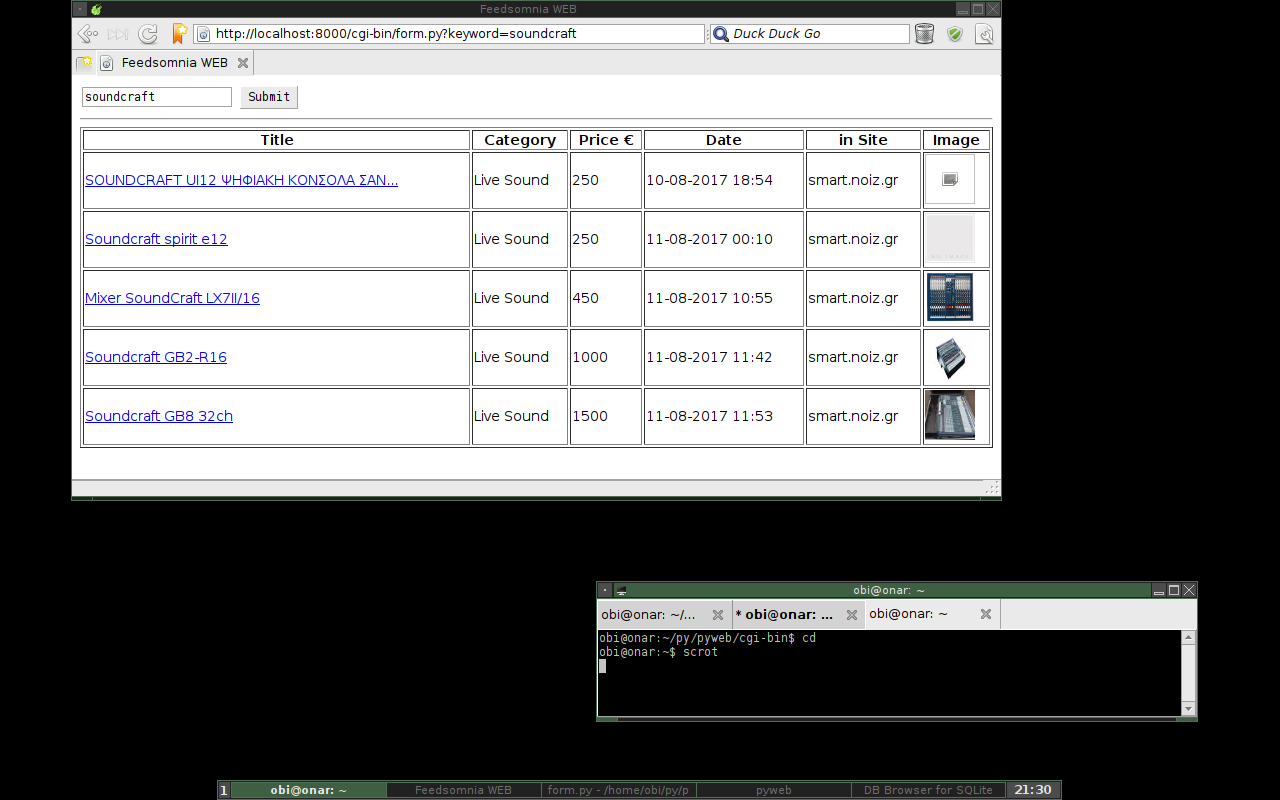The image size is (1280, 800).
Task: Click the mixer thumbnail for LX7II/16
Action: 950,297
